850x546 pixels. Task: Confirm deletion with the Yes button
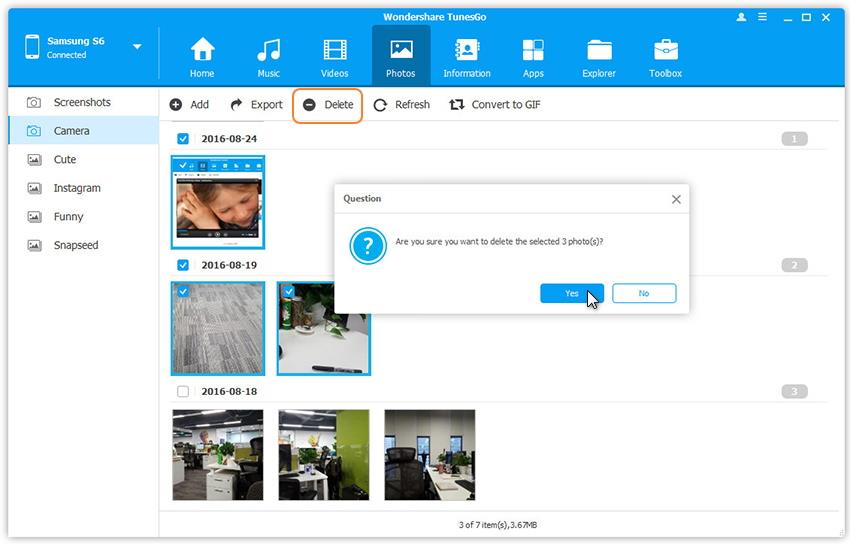tap(571, 293)
